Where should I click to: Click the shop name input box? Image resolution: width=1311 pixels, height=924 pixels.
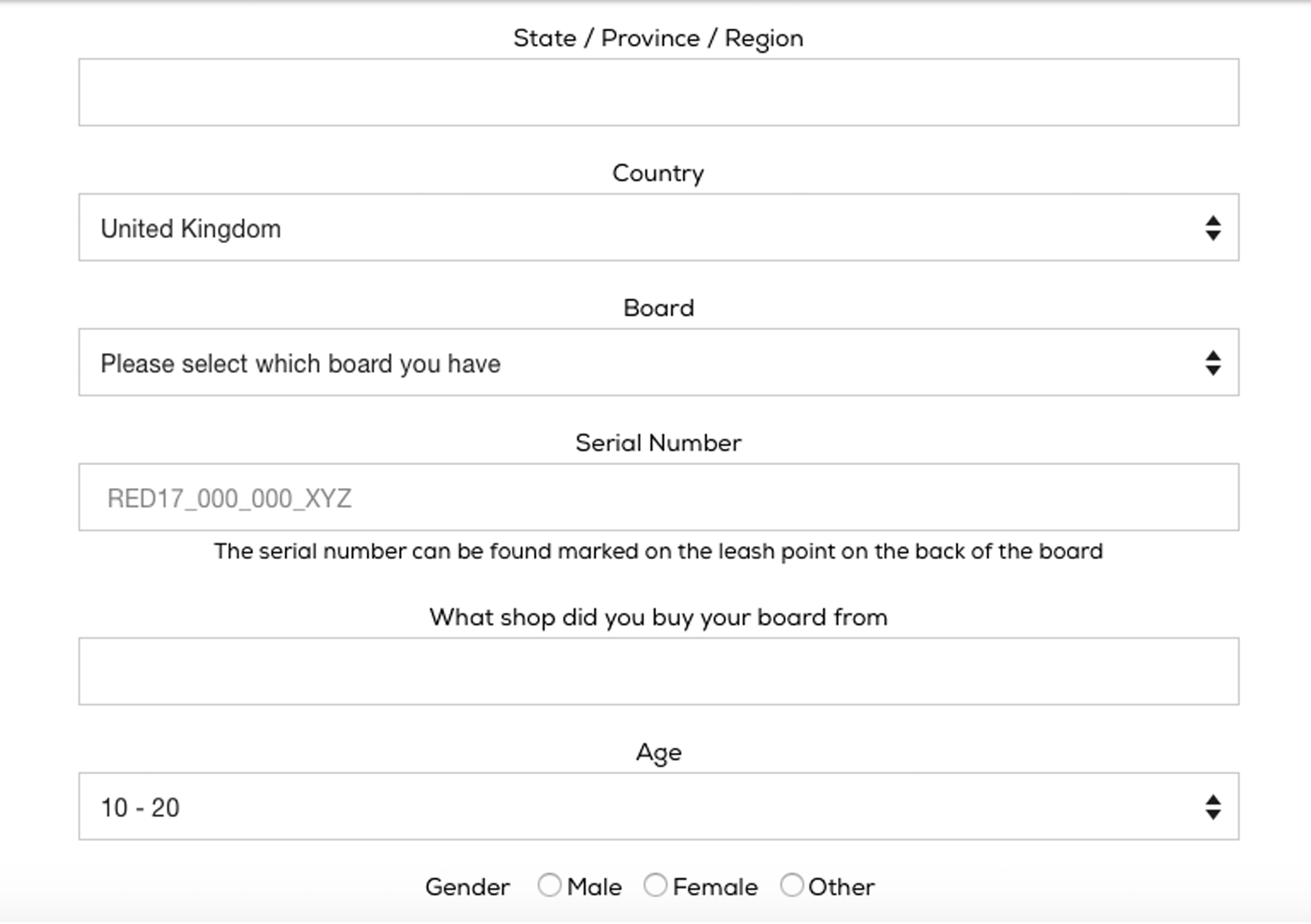coord(658,671)
